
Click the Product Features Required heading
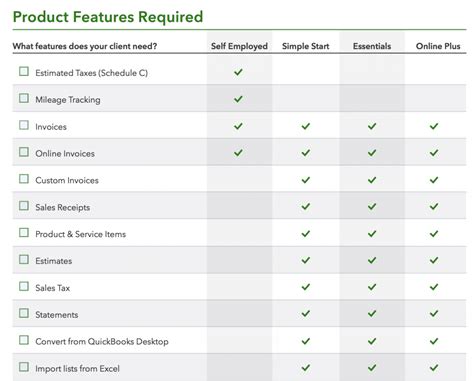[x=108, y=17]
